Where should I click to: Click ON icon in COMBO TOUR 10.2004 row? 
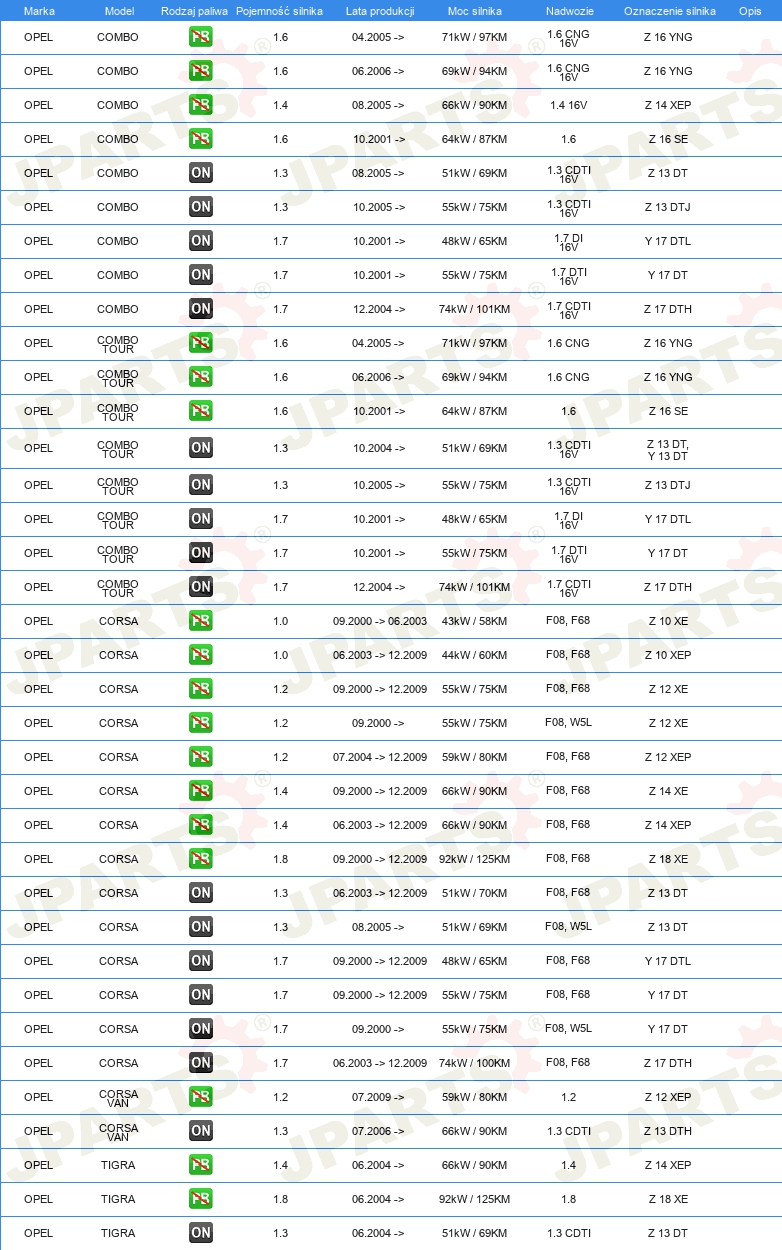pyautogui.click(x=200, y=448)
